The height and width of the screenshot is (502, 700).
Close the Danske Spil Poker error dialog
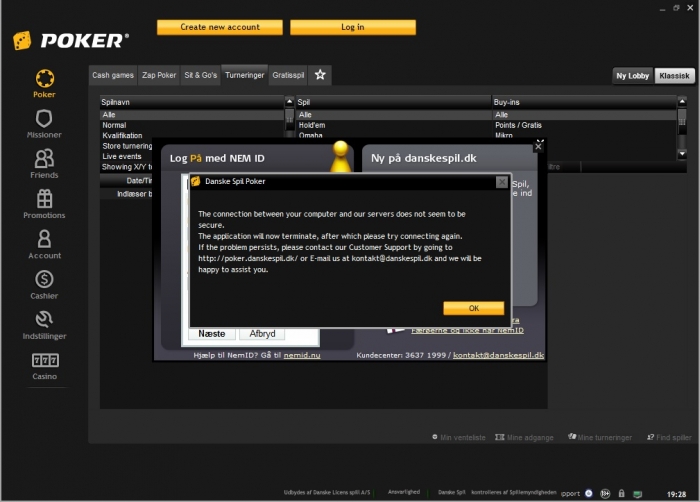pyautogui.click(x=502, y=182)
